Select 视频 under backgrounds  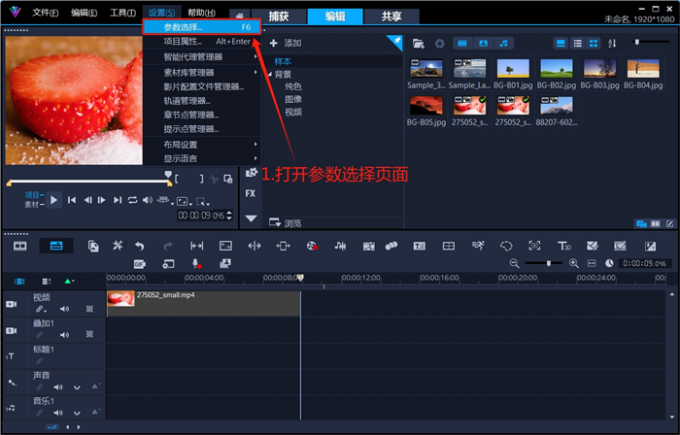pyautogui.click(x=293, y=112)
